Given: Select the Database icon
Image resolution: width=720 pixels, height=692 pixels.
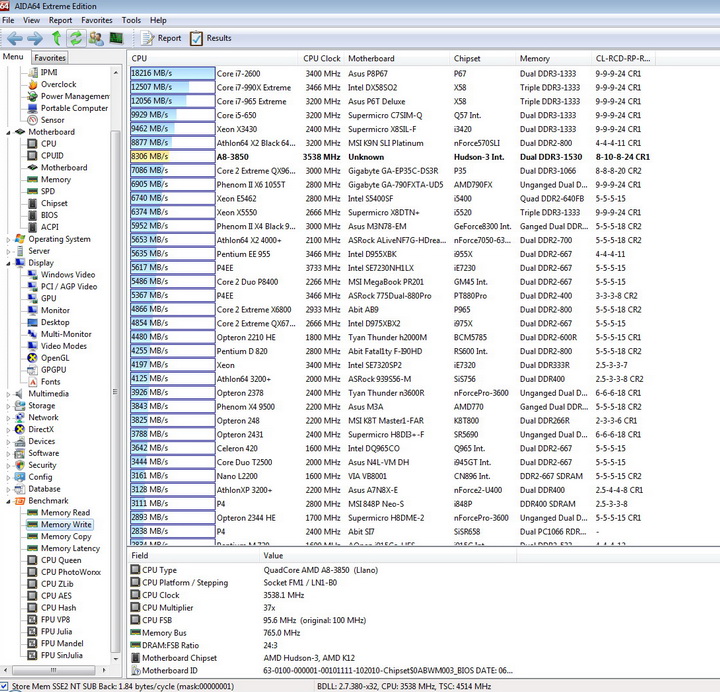Looking at the screenshot, I should [20, 489].
